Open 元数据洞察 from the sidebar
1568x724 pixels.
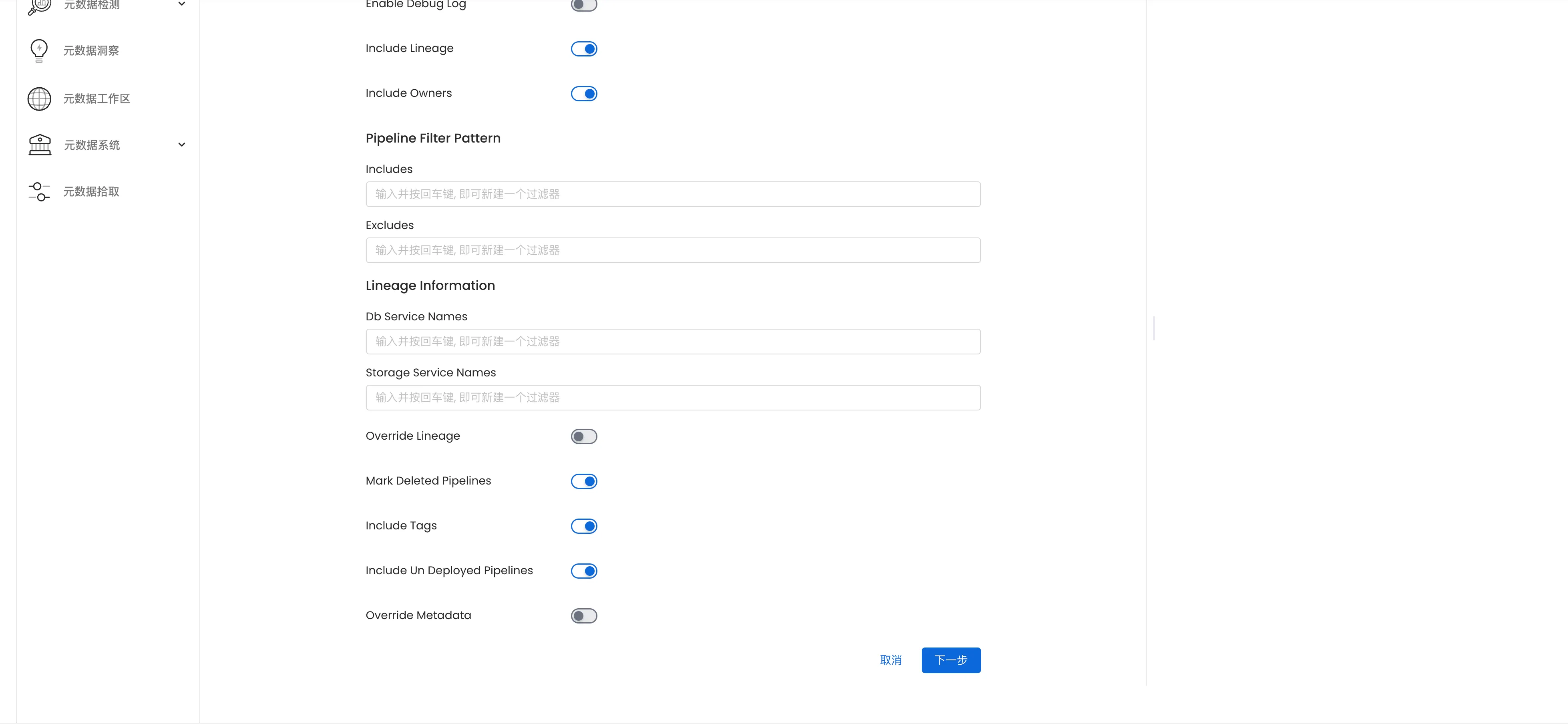(91, 50)
